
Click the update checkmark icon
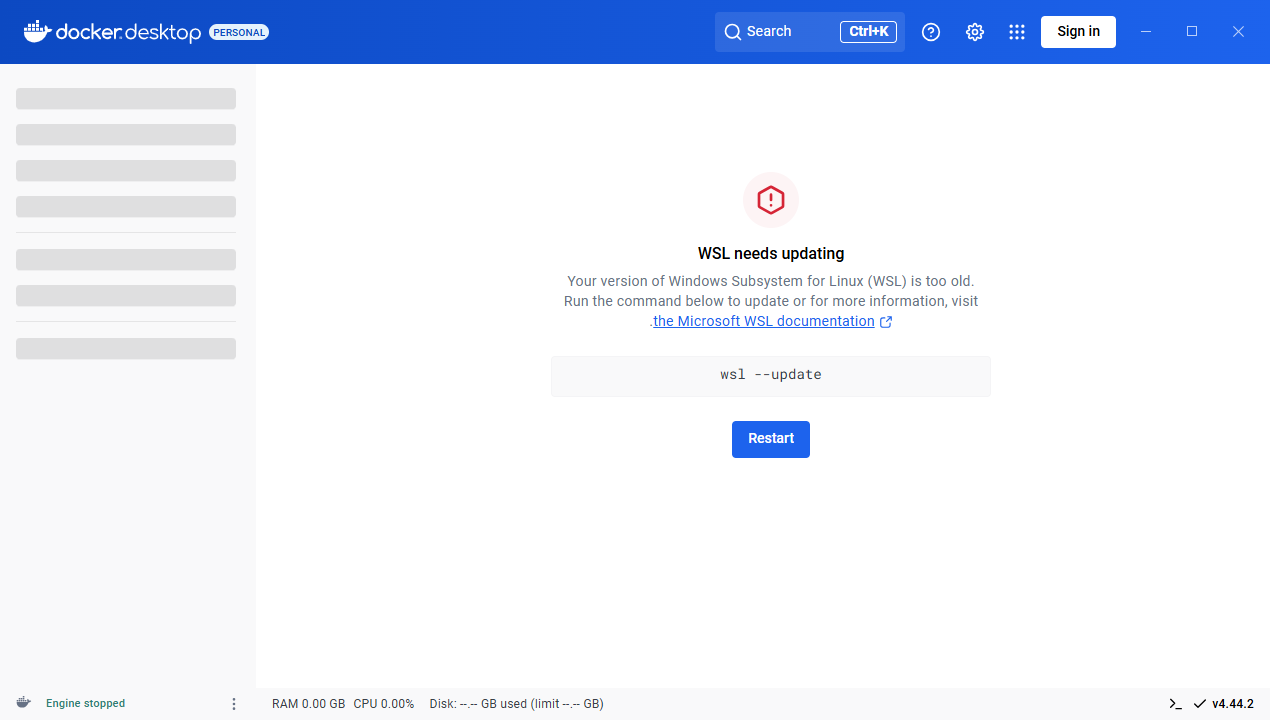[1200, 704]
